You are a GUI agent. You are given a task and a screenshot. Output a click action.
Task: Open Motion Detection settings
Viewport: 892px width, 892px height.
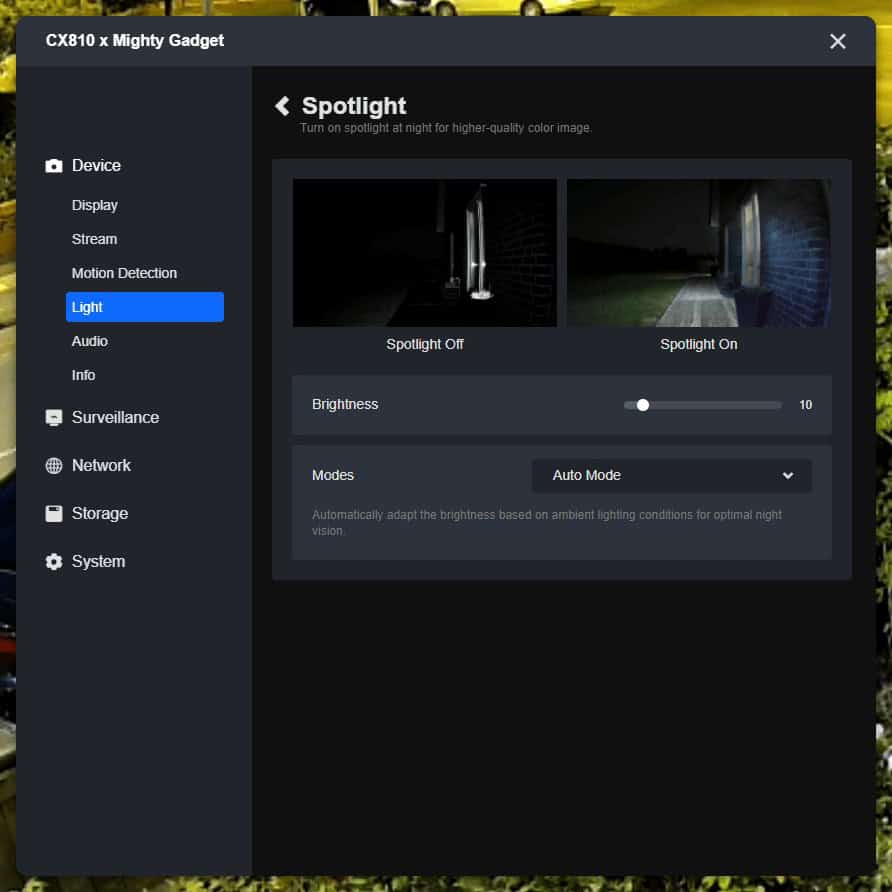pyautogui.click(x=124, y=273)
